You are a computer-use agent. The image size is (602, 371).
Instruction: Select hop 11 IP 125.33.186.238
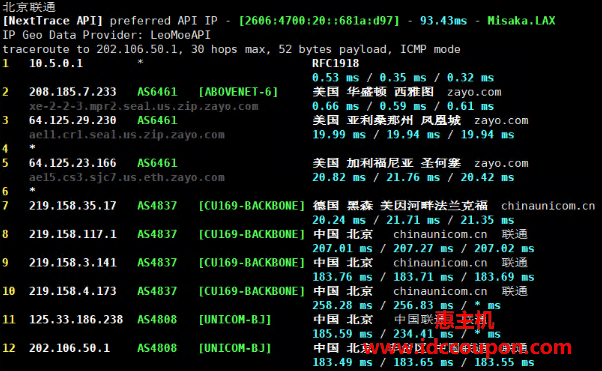[x=76, y=319]
